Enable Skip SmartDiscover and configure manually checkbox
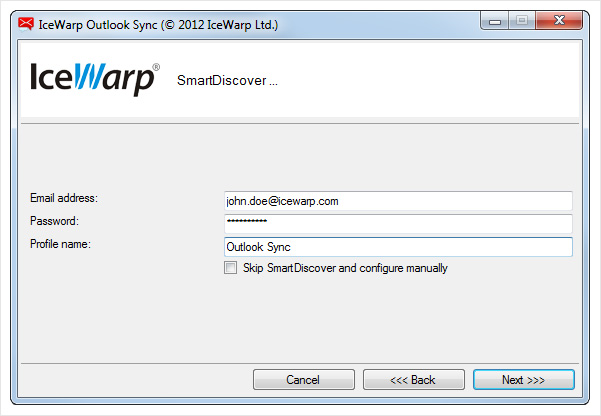This screenshot has width=601, height=416. tap(230, 268)
